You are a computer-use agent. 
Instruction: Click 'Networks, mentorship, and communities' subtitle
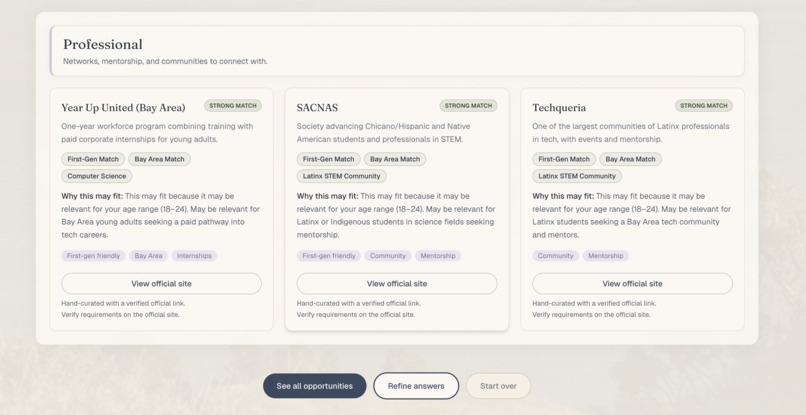[x=165, y=61]
